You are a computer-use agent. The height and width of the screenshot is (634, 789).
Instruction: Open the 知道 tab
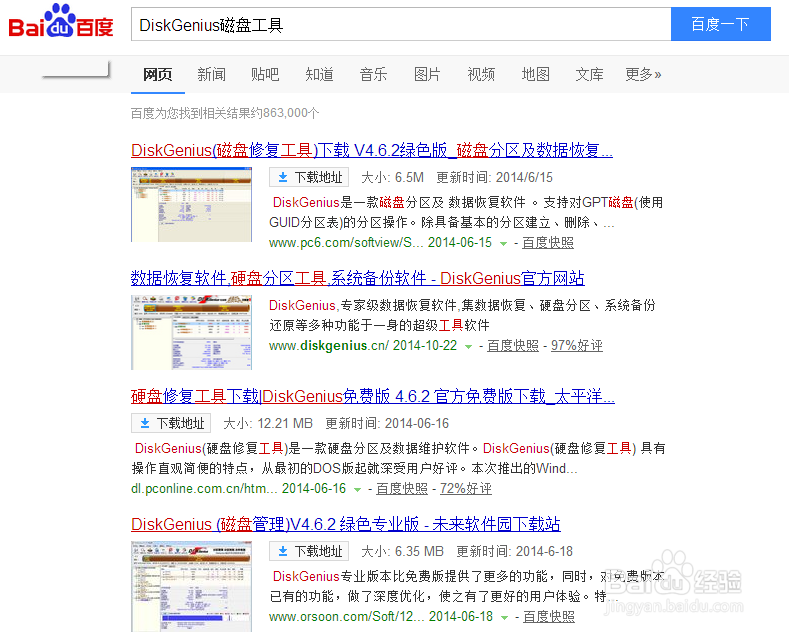click(320, 74)
